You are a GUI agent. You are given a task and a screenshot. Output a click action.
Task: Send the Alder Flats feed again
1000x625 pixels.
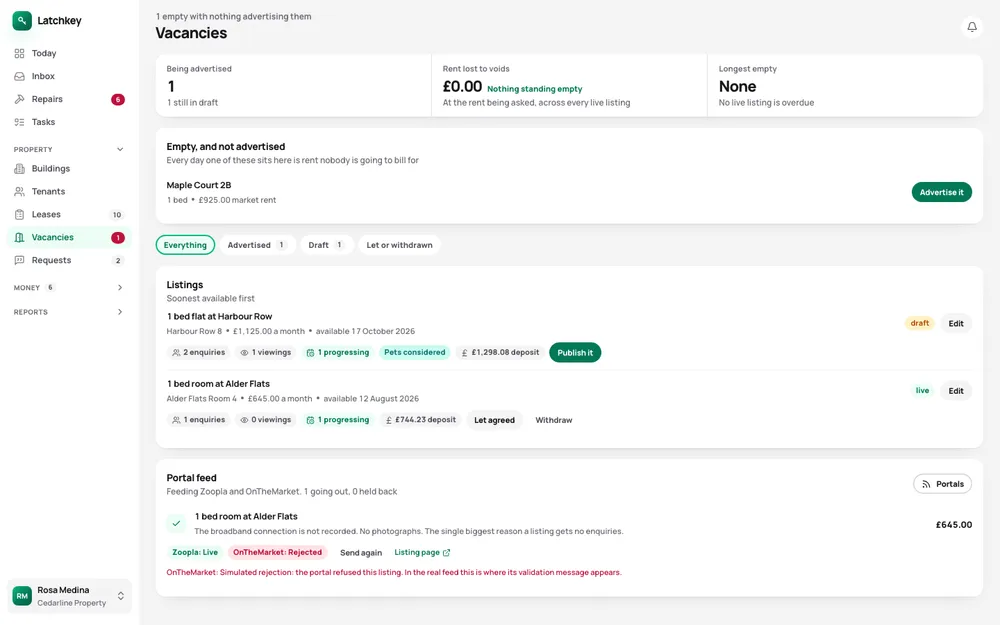[361, 553]
